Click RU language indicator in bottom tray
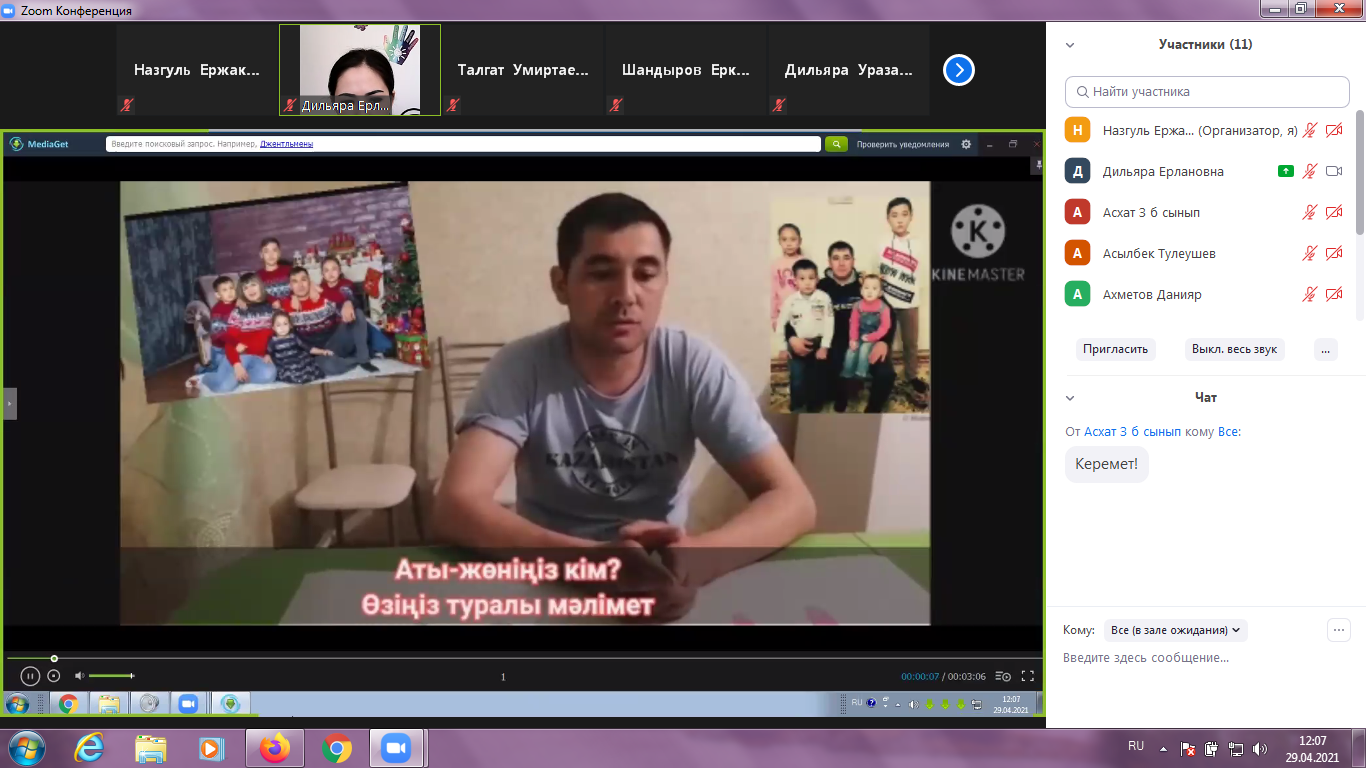Image resolution: width=1366 pixels, height=768 pixels. [x=1136, y=746]
